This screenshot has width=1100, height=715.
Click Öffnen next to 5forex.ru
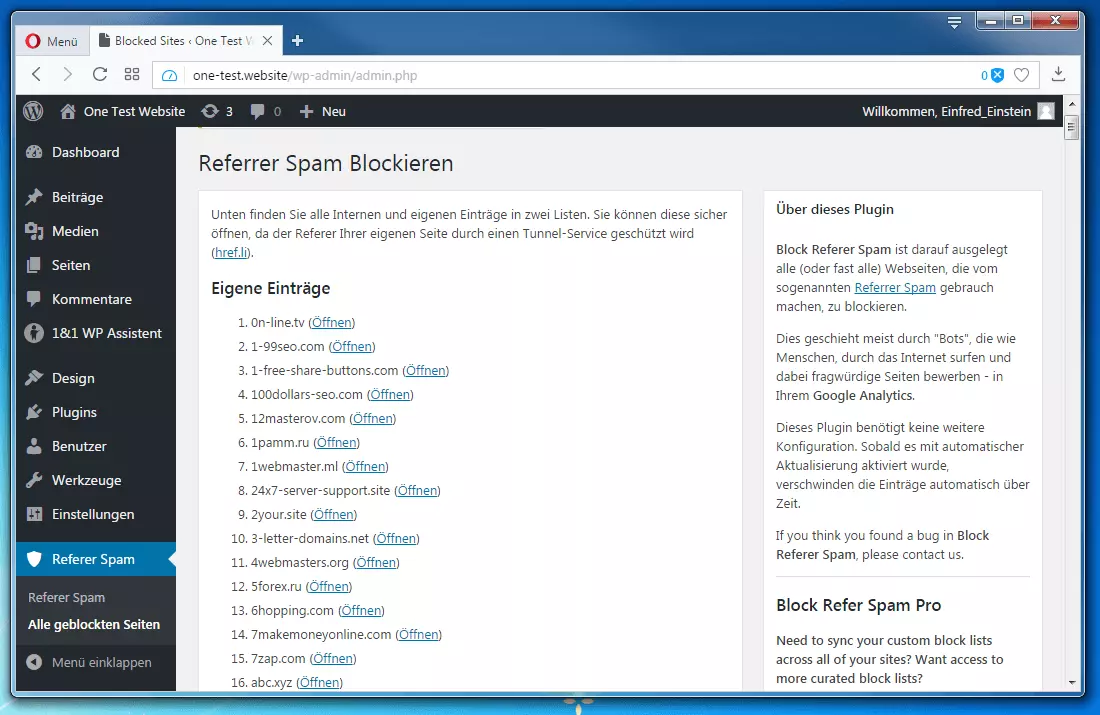pos(329,587)
